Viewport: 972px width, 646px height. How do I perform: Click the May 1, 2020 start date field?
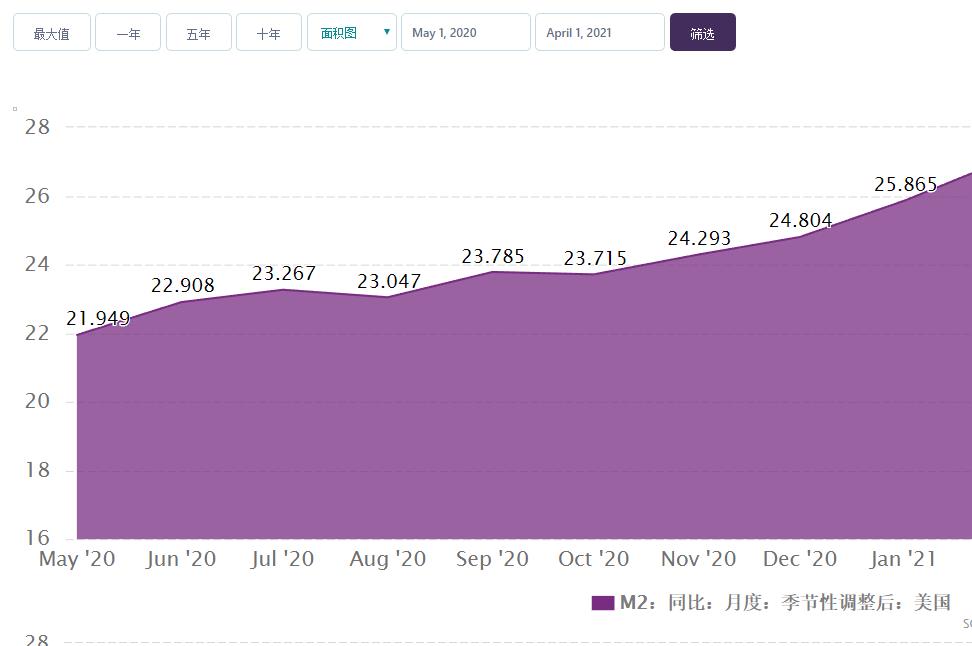(x=466, y=32)
